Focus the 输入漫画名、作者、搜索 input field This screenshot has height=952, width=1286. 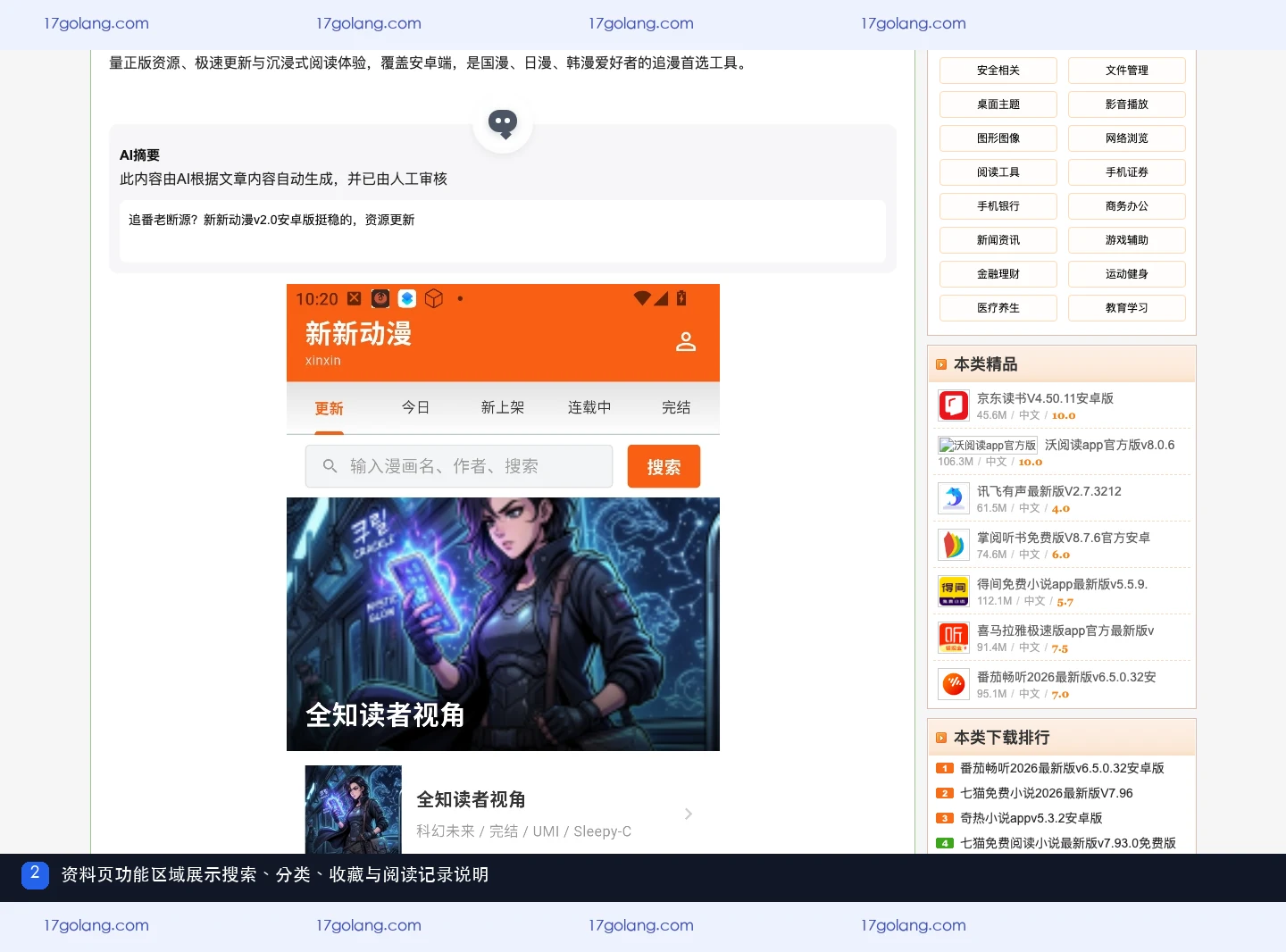tap(459, 466)
